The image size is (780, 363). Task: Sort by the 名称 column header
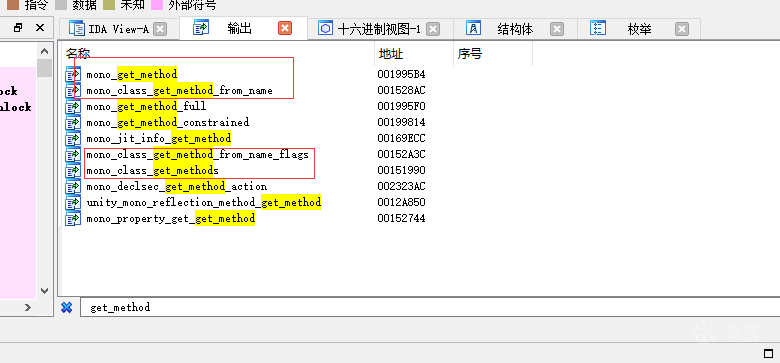[x=218, y=54]
